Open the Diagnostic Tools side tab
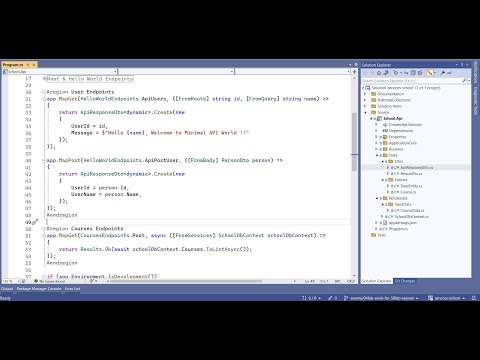The height and width of the screenshot is (360, 480). pos(475,101)
